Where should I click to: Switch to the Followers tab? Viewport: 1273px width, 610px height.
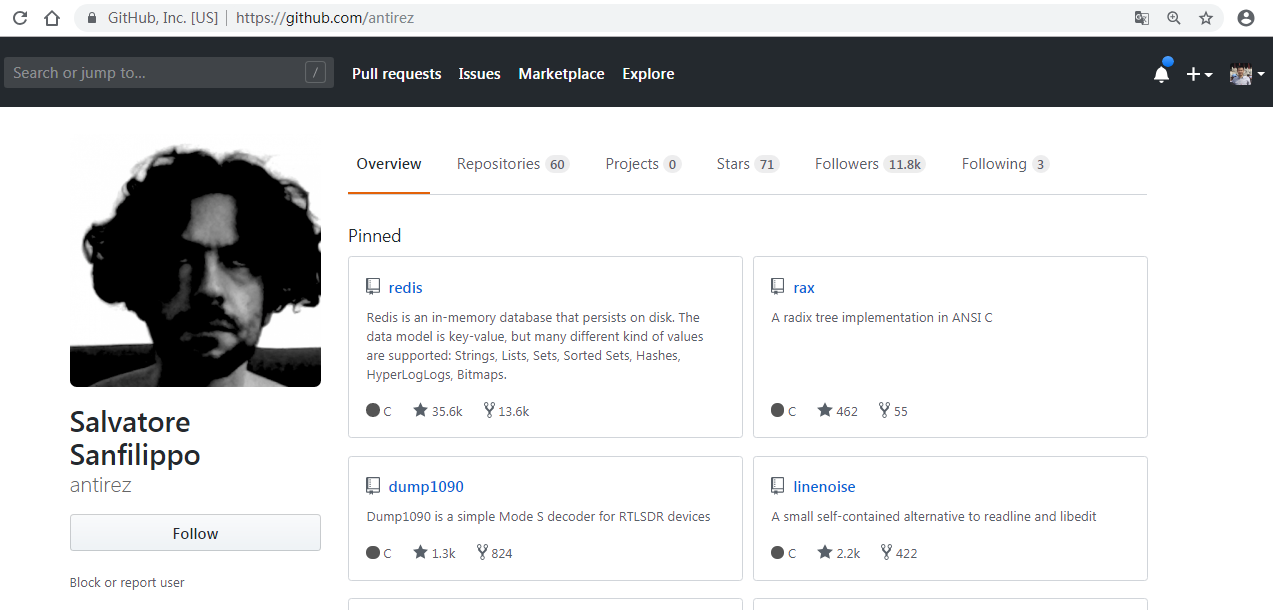pyautogui.click(x=870, y=164)
